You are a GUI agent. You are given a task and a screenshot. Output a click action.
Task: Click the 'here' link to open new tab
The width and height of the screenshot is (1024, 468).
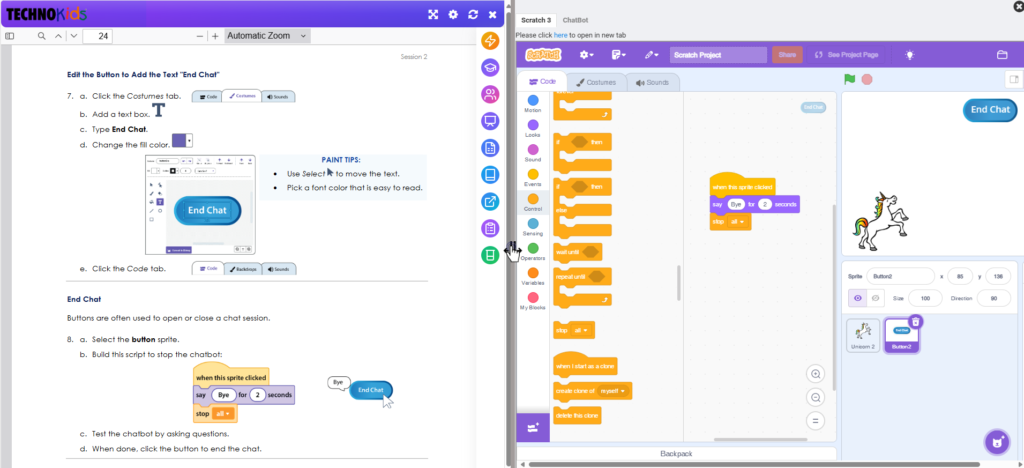coord(560,35)
